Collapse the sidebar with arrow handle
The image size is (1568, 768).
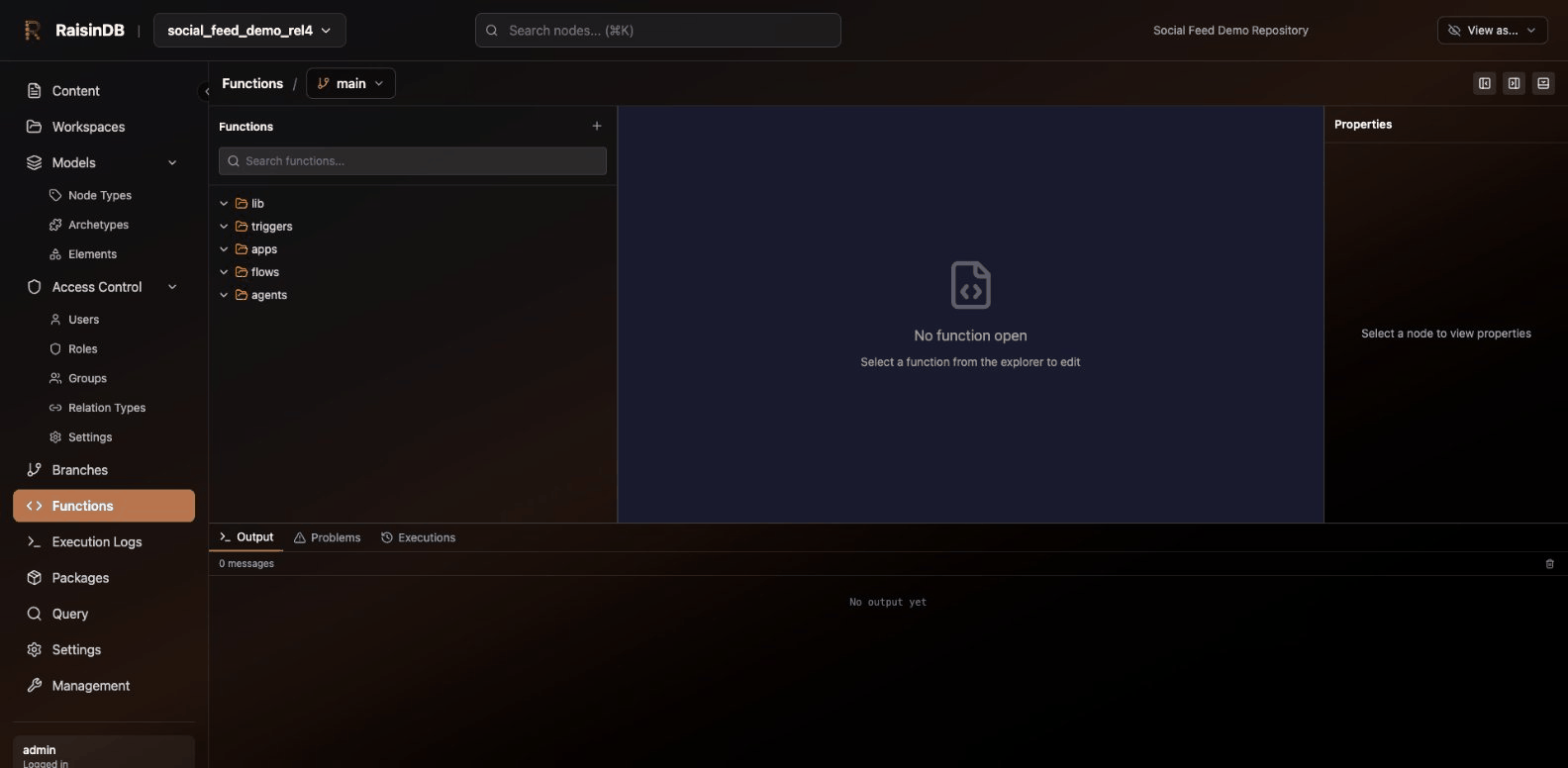tap(206, 91)
